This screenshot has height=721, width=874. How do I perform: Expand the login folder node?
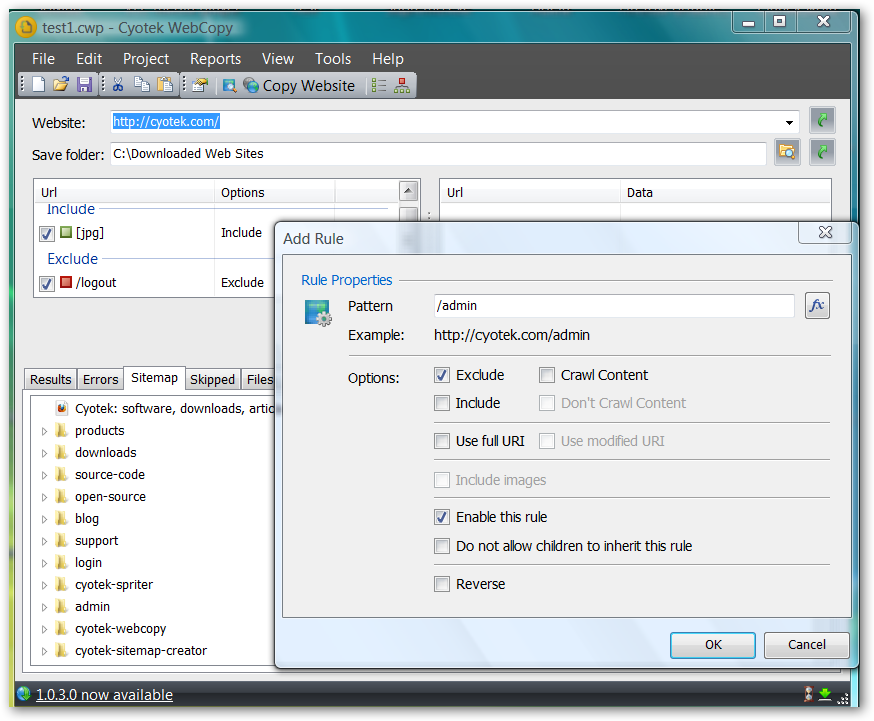[x=45, y=563]
